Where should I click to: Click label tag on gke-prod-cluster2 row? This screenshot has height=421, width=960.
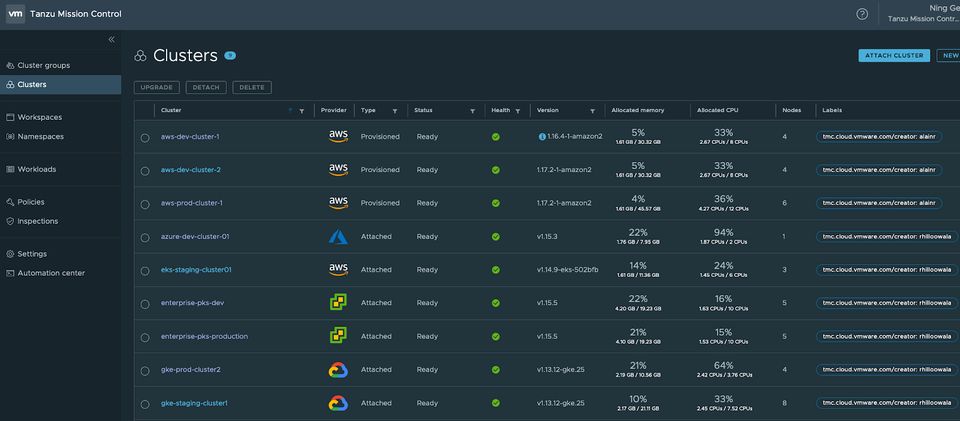[x=888, y=370]
